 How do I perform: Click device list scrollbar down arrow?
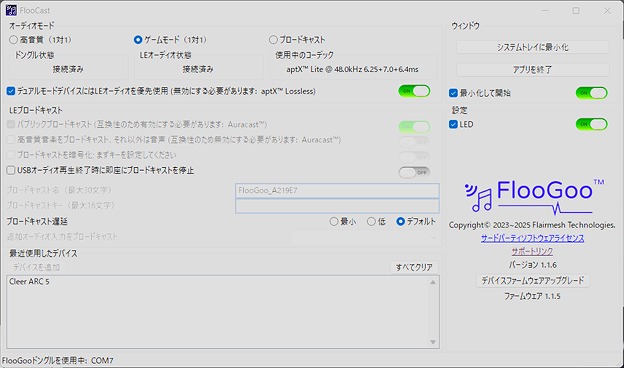click(433, 342)
